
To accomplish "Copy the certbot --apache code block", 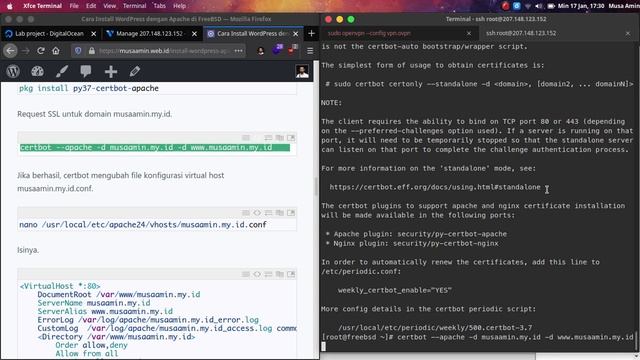I will [280, 138].
